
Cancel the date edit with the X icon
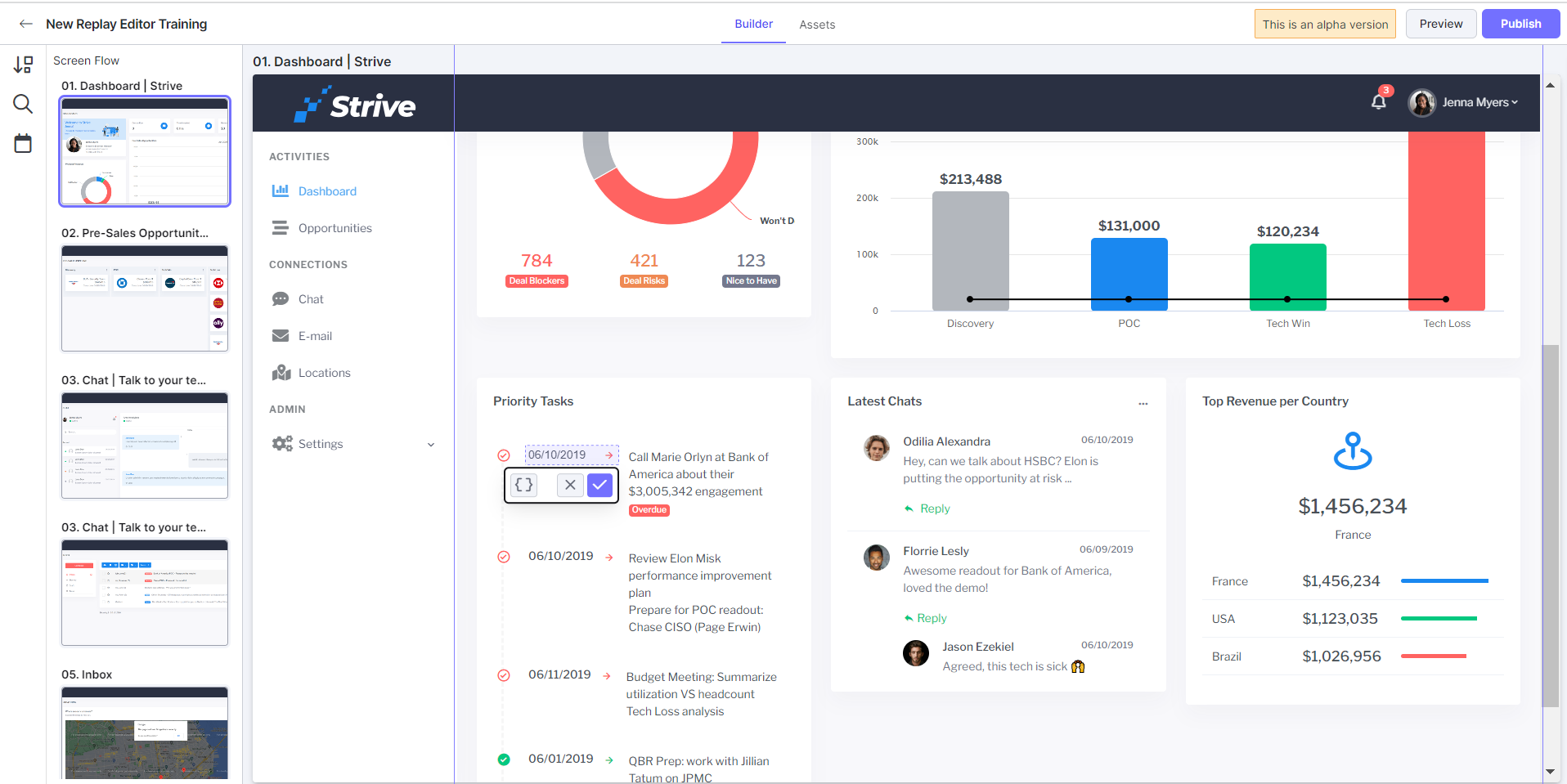(x=570, y=485)
